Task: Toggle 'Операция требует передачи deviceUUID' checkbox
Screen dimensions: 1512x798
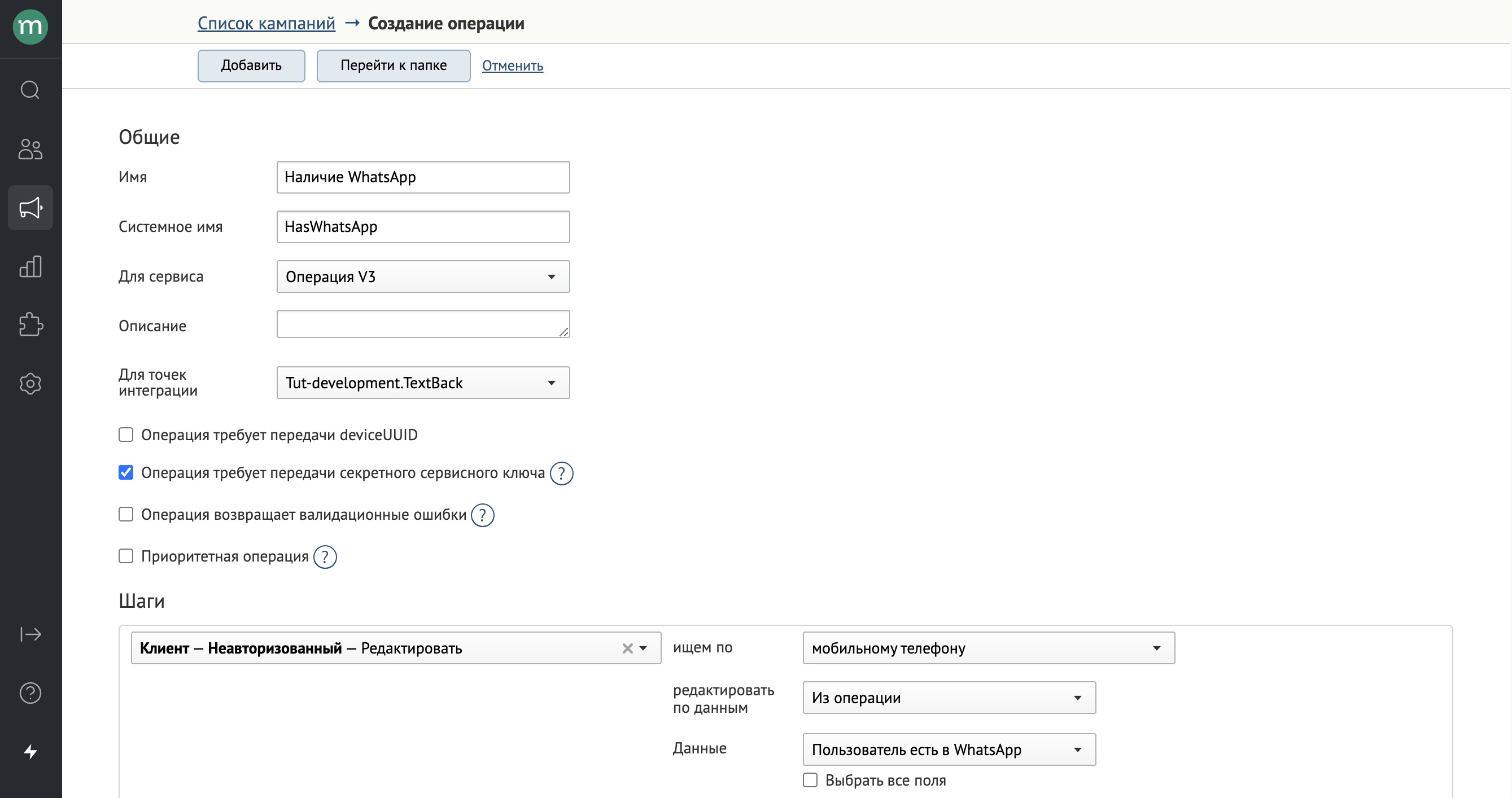Action: pyautogui.click(x=125, y=435)
